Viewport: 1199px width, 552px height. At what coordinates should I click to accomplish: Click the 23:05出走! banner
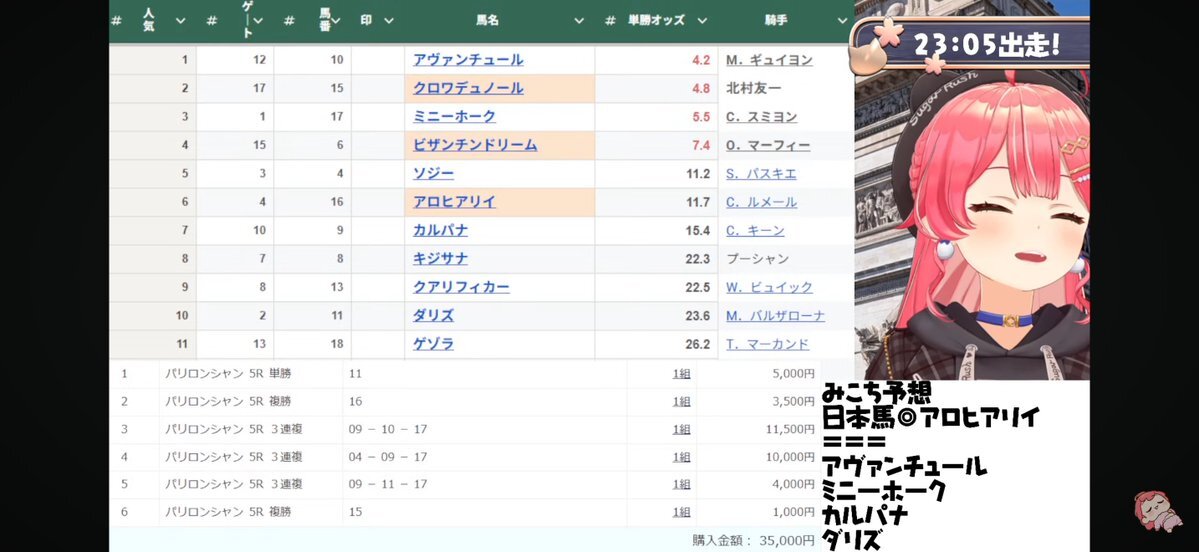point(971,45)
